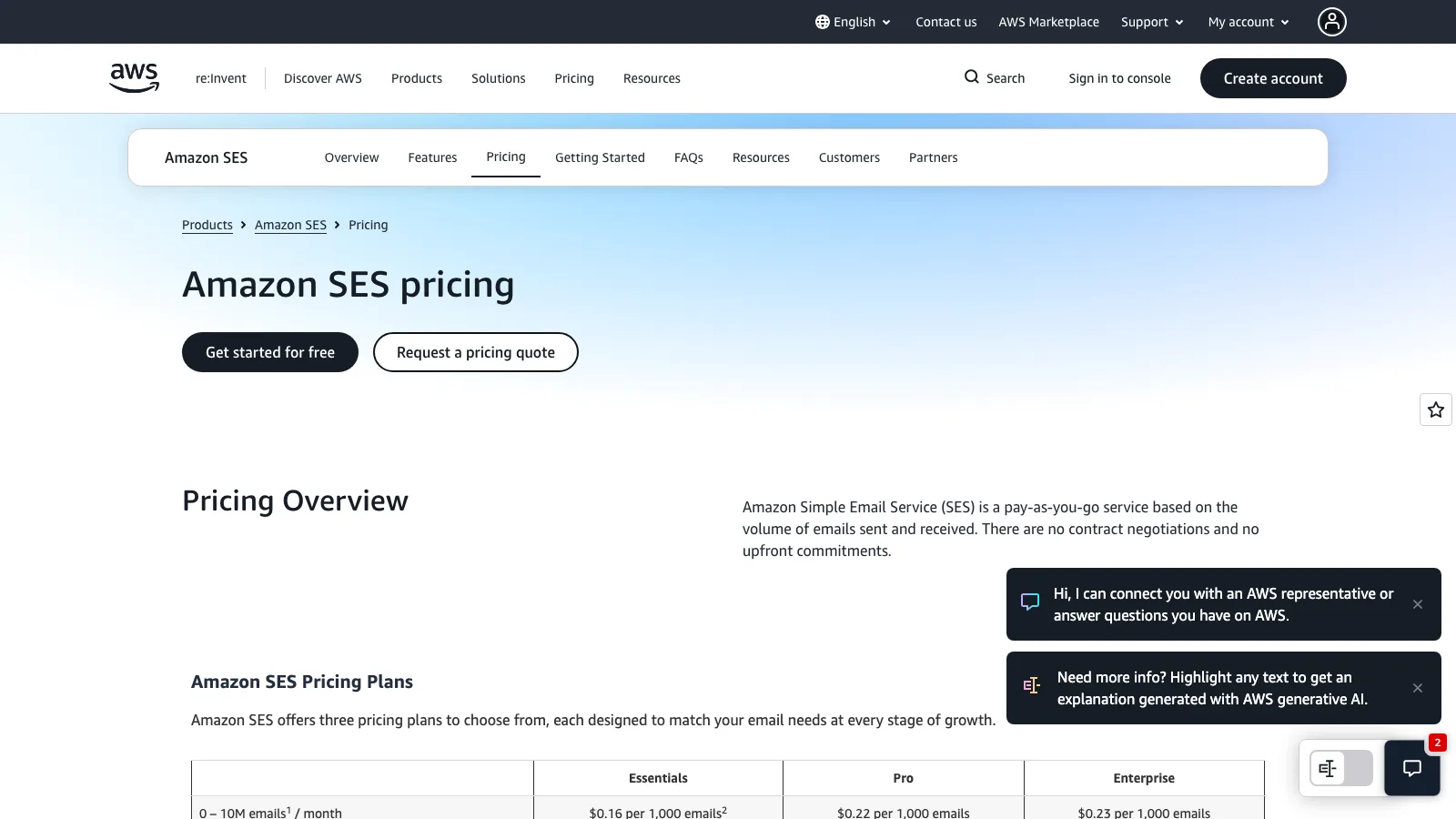This screenshot has height=819, width=1456.
Task: Open the Products menu
Action: pos(417,78)
